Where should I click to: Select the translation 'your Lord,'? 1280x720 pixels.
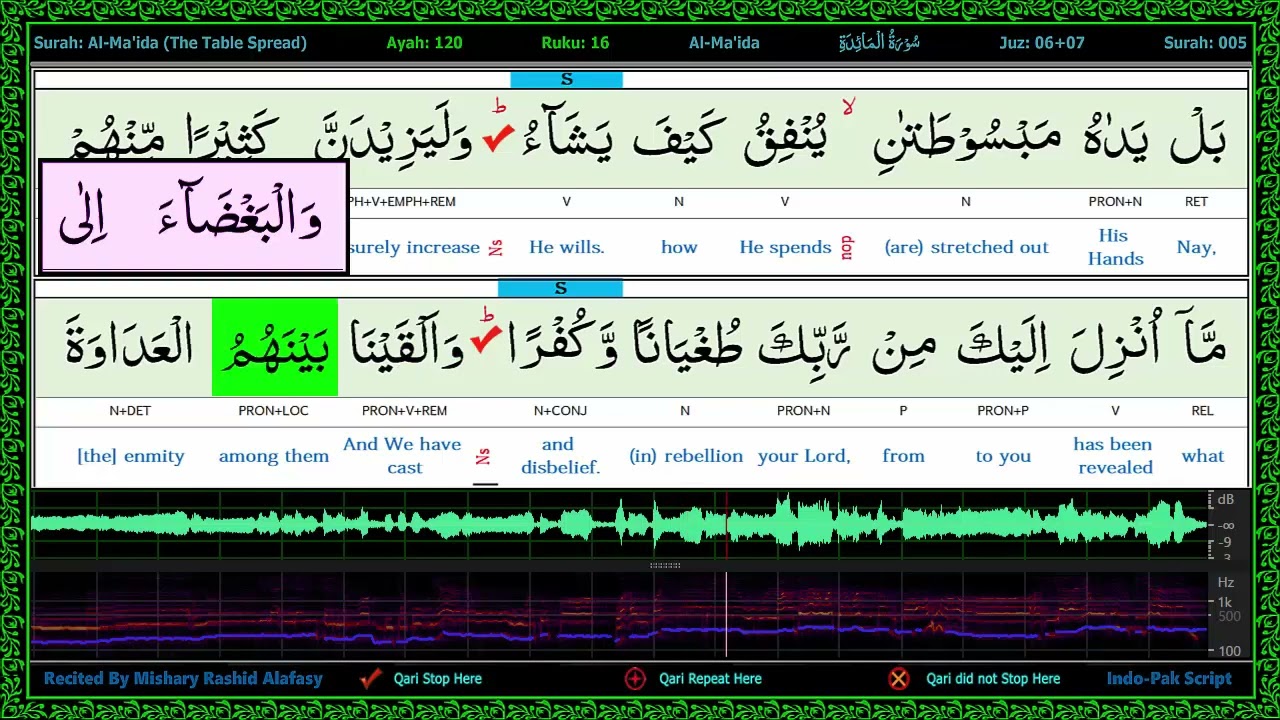pyautogui.click(x=804, y=456)
